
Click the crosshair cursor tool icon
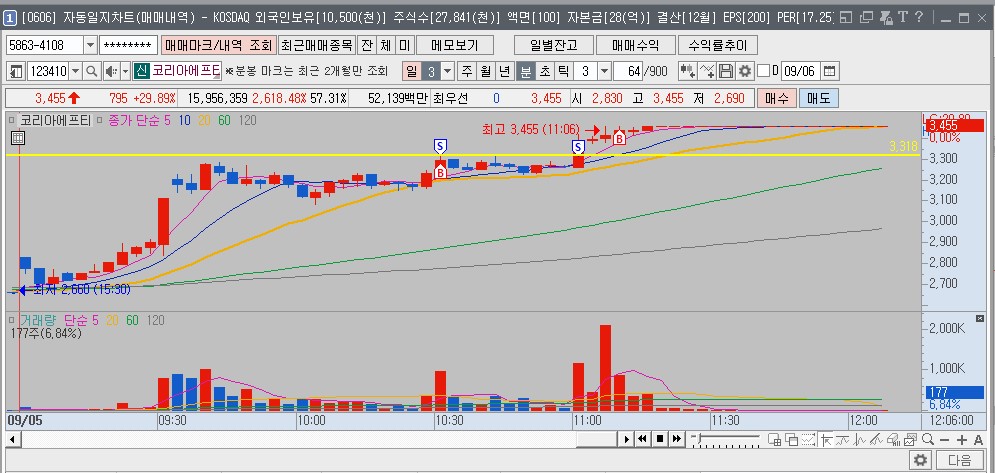(x=827, y=439)
